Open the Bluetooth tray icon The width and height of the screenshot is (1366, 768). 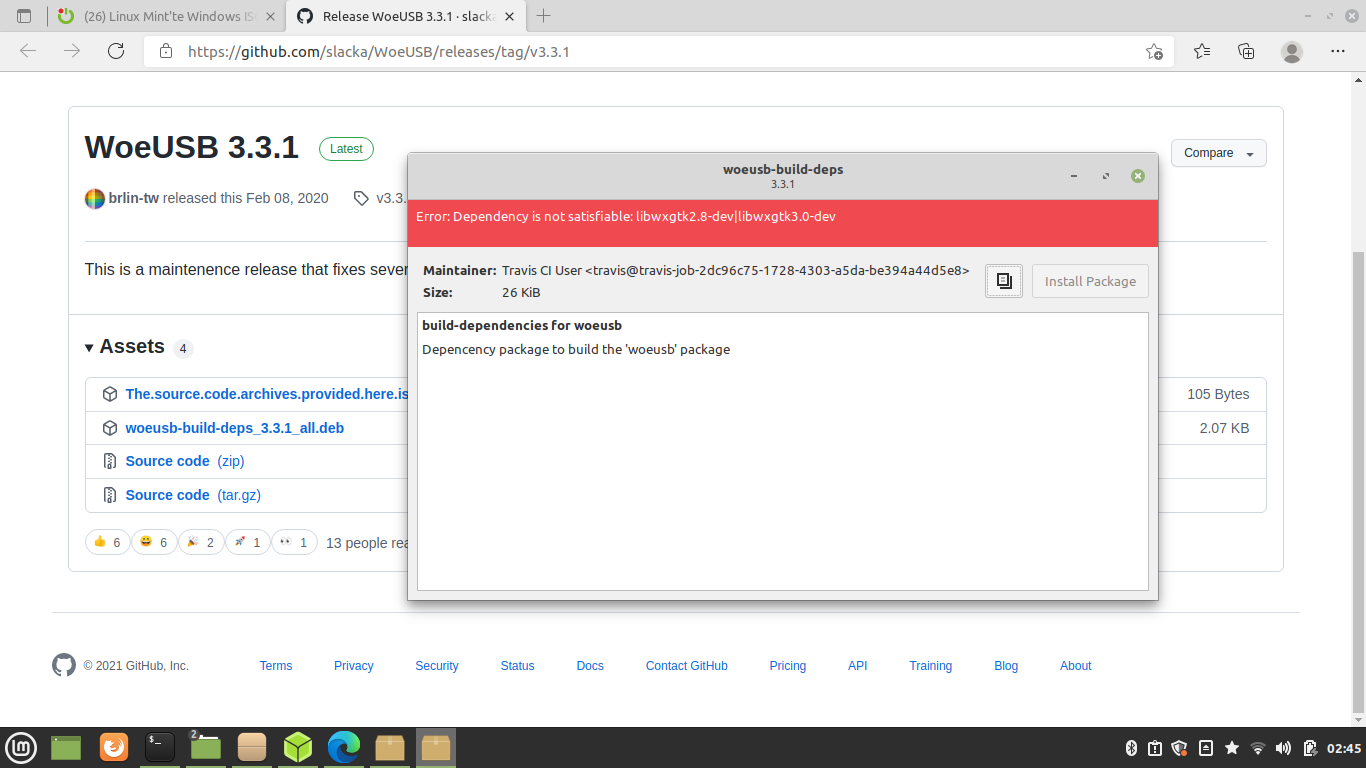coord(1133,748)
